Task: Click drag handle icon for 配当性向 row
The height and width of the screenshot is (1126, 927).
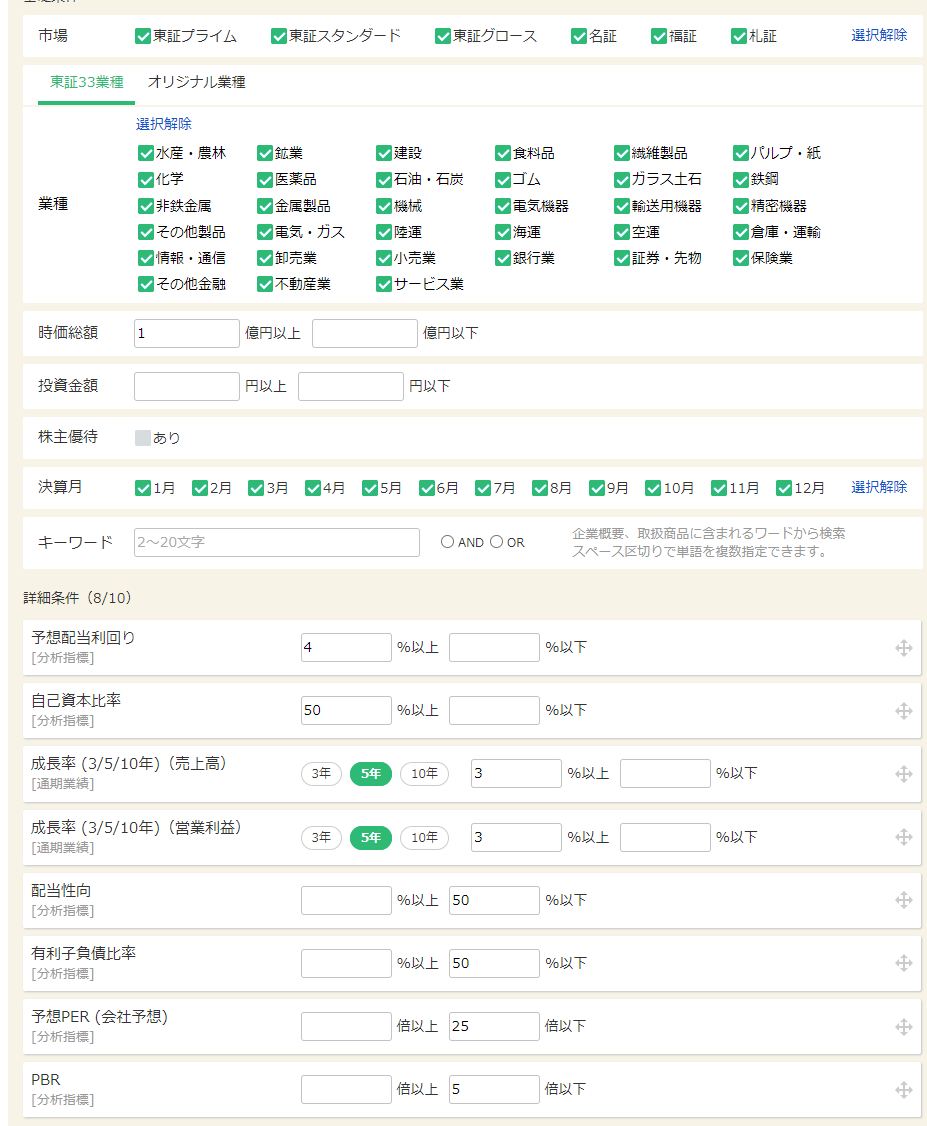Action: (903, 900)
